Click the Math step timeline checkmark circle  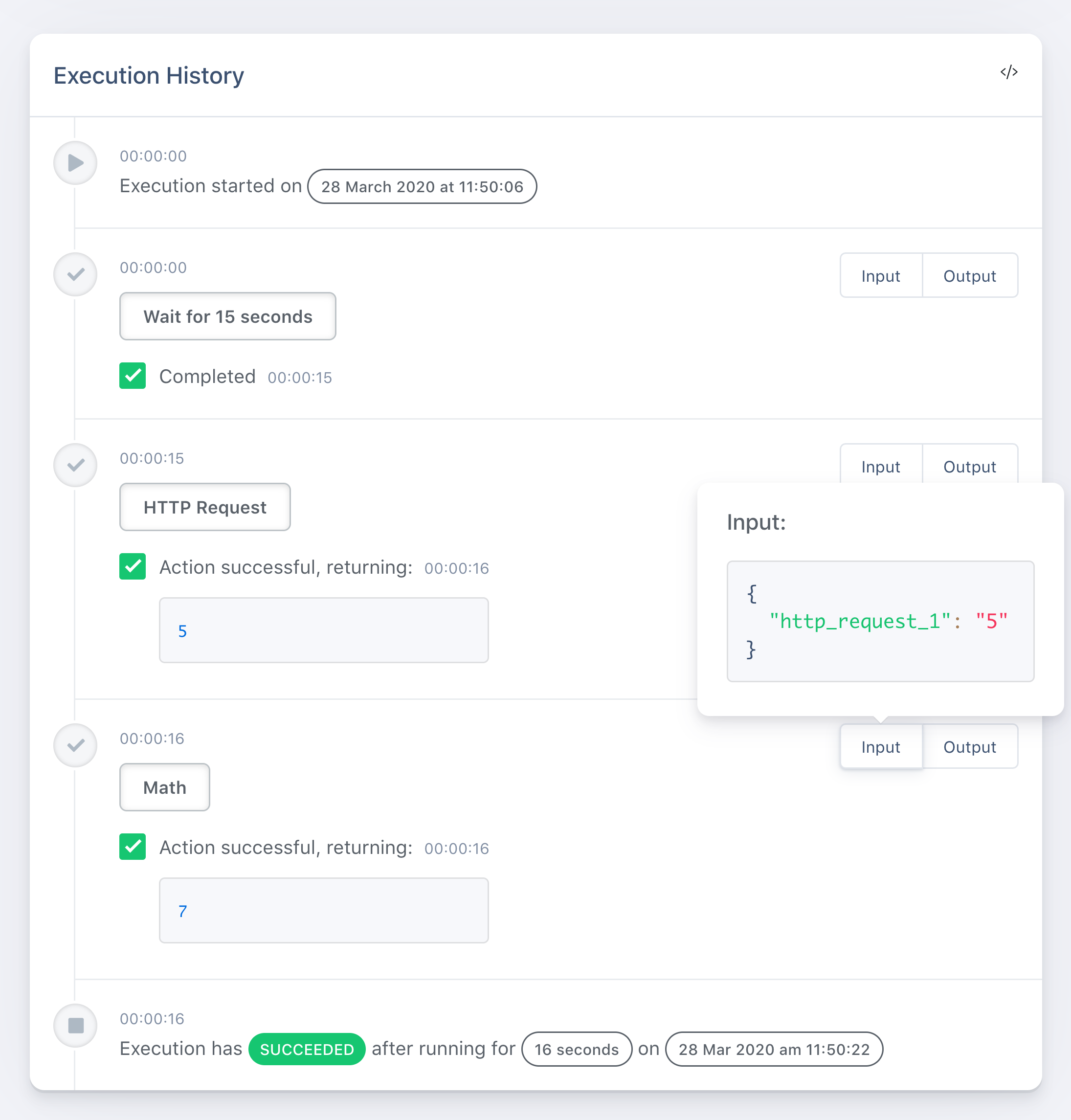pyautogui.click(x=75, y=745)
